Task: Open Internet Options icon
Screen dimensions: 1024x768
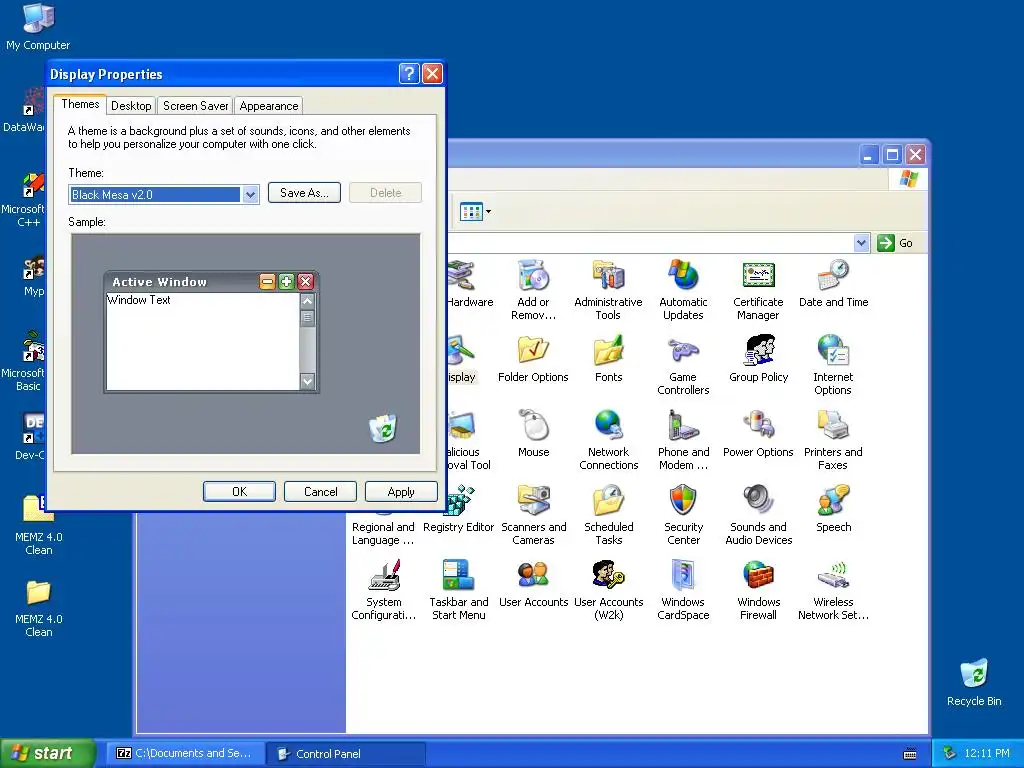Action: coord(833,364)
